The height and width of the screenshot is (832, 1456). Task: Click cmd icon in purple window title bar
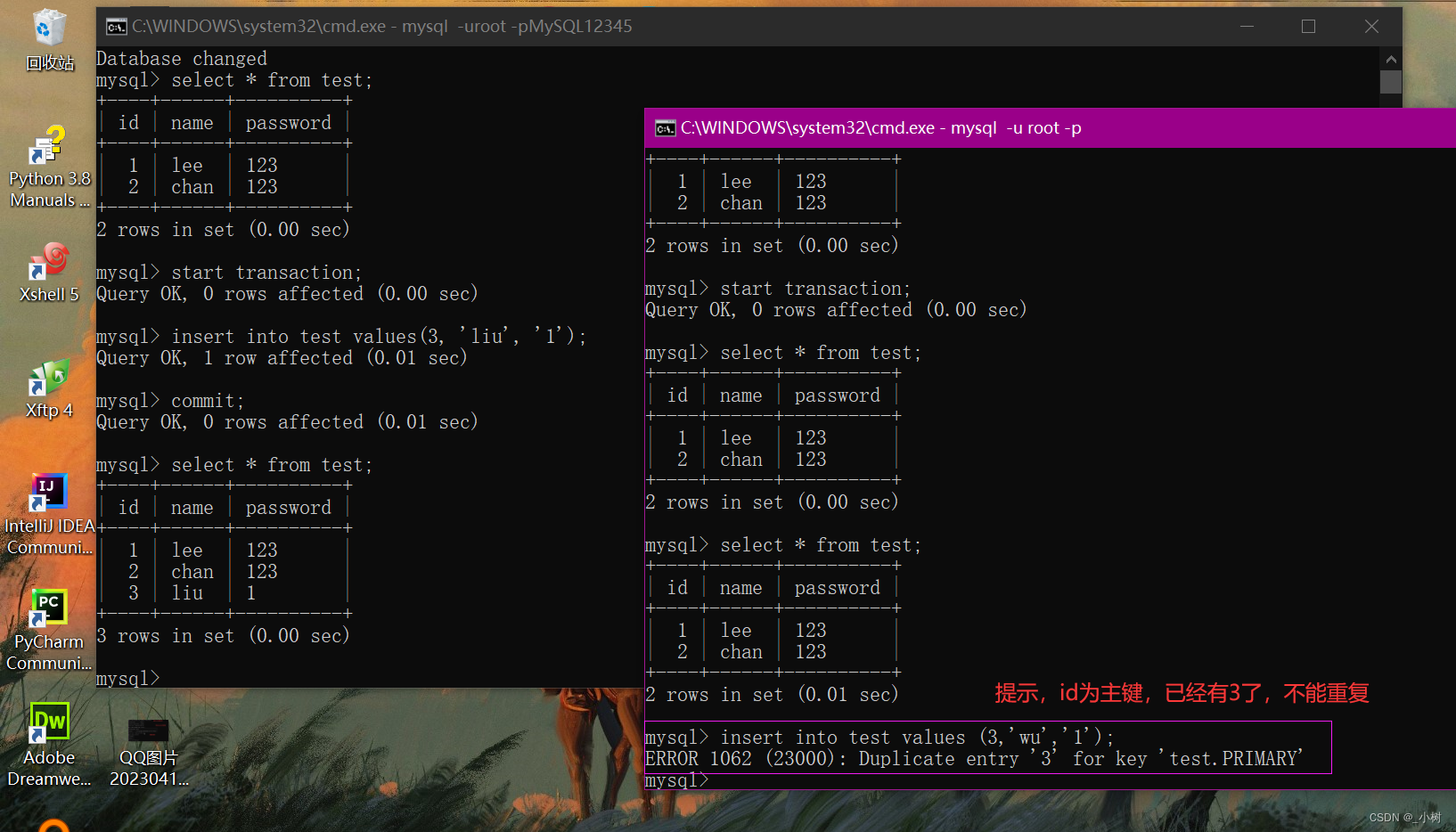tap(666, 128)
